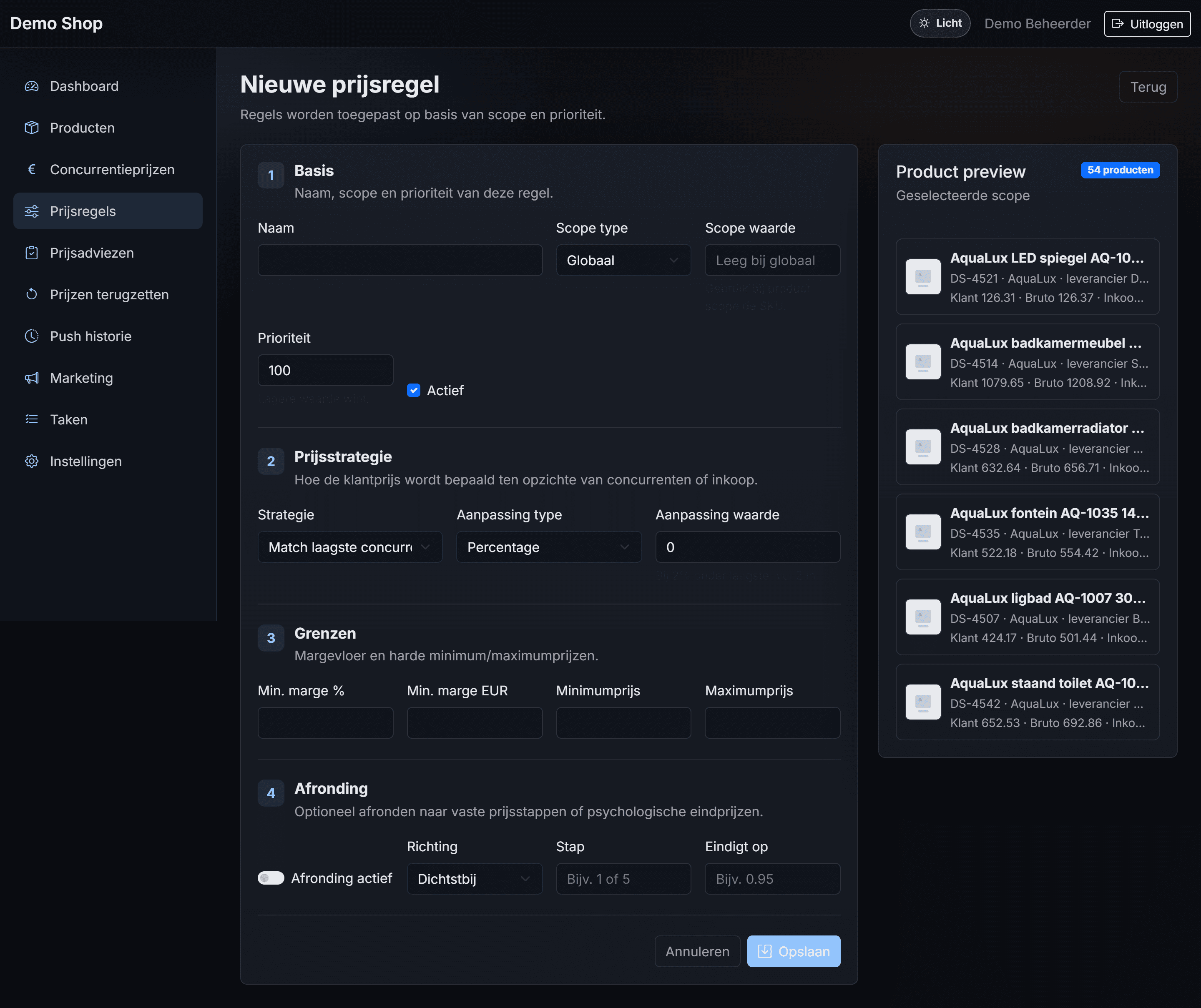Click thumbnail of AquaLux badkamermeubel
Screen dimensions: 1201x1008
pos(923,363)
